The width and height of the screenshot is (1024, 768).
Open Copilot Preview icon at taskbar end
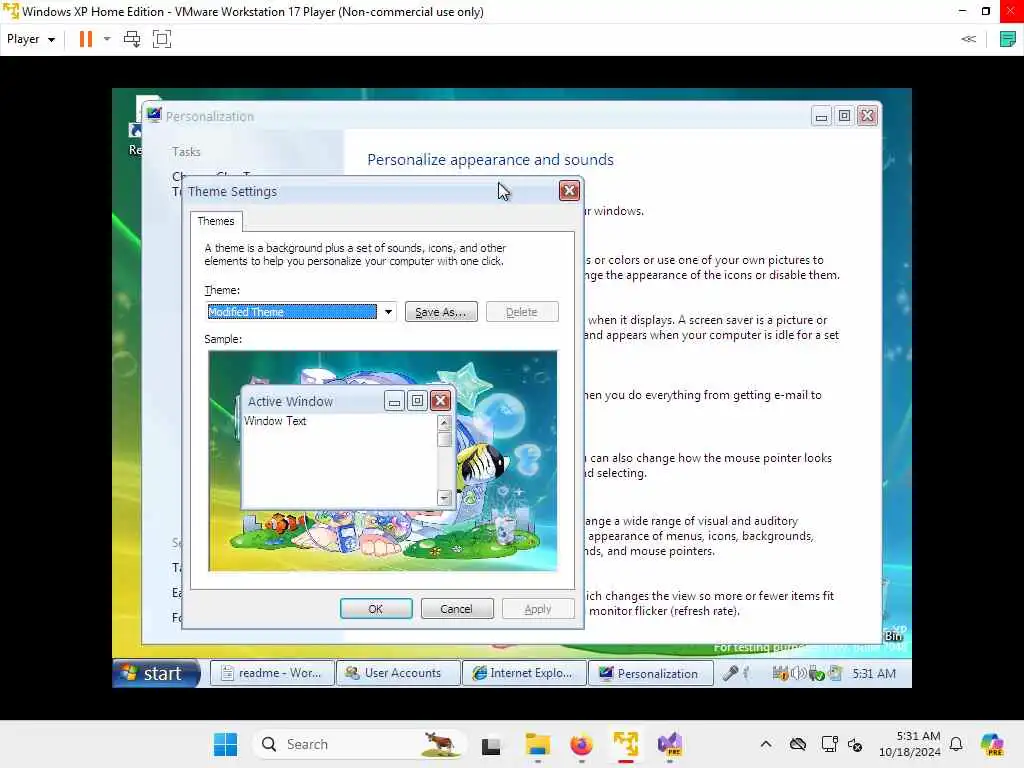click(992, 744)
